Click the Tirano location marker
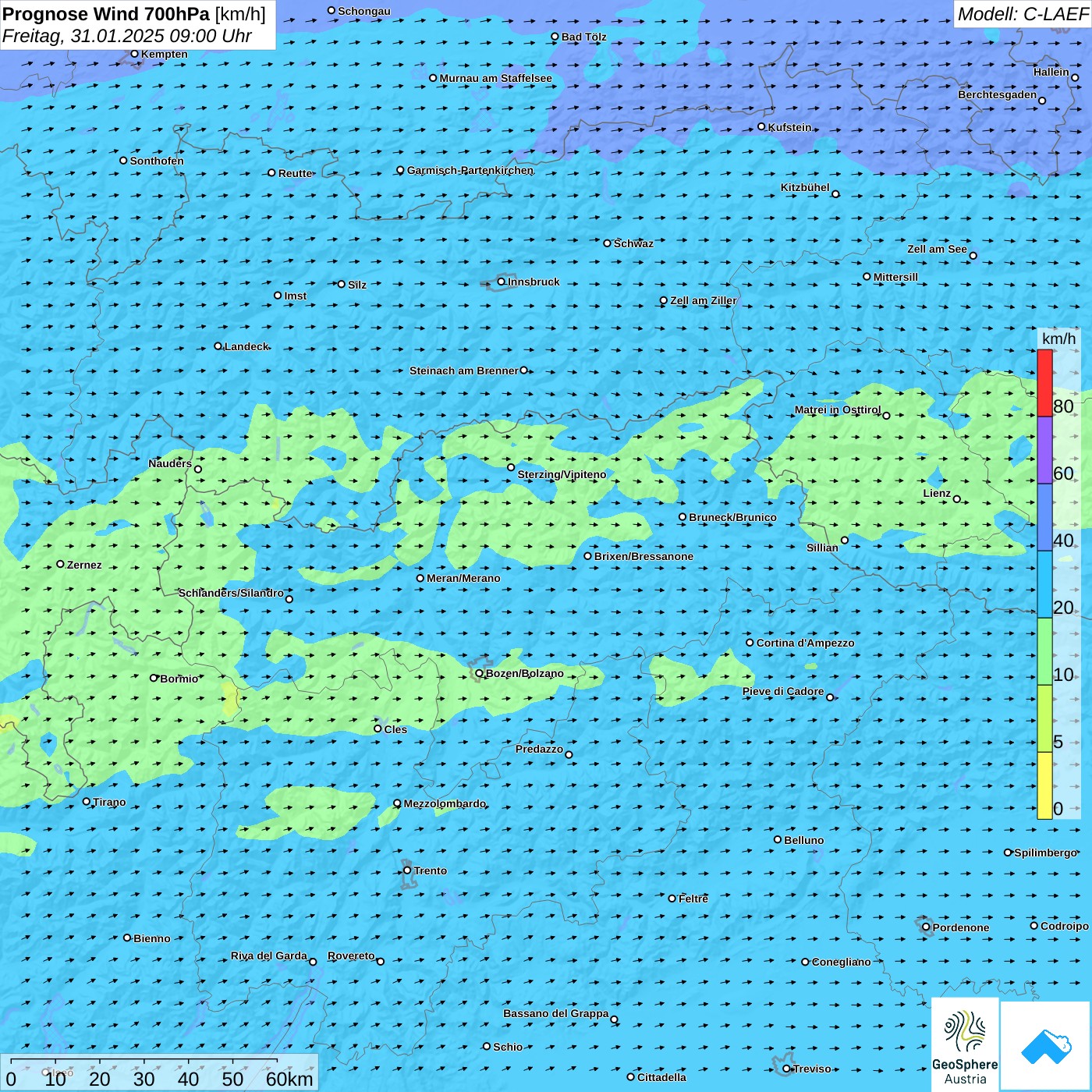This screenshot has height=1092, width=1092. tap(87, 801)
